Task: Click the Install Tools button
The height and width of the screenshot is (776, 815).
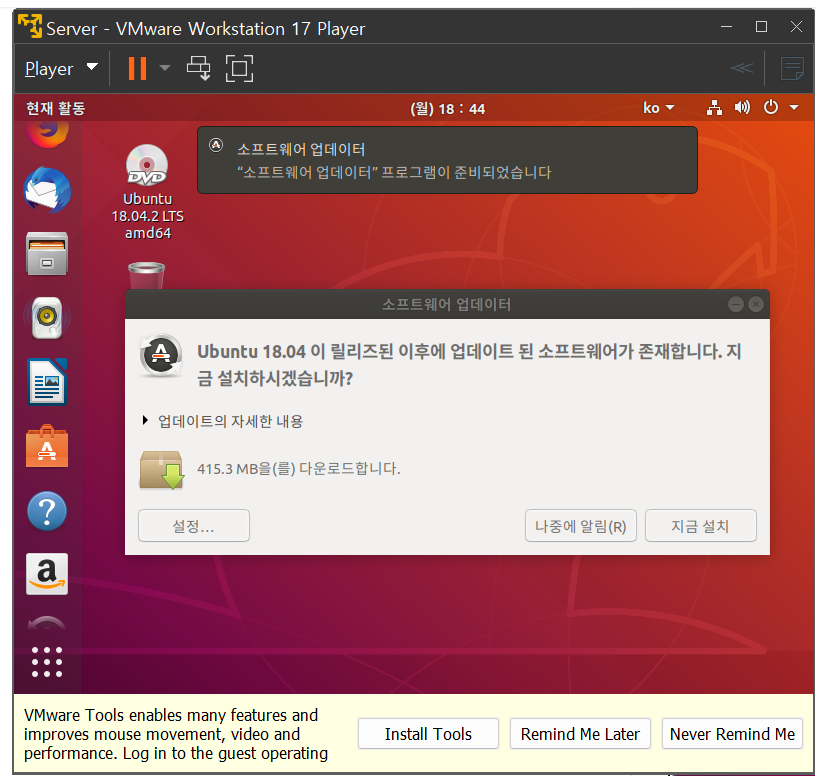Action: pyautogui.click(x=428, y=734)
